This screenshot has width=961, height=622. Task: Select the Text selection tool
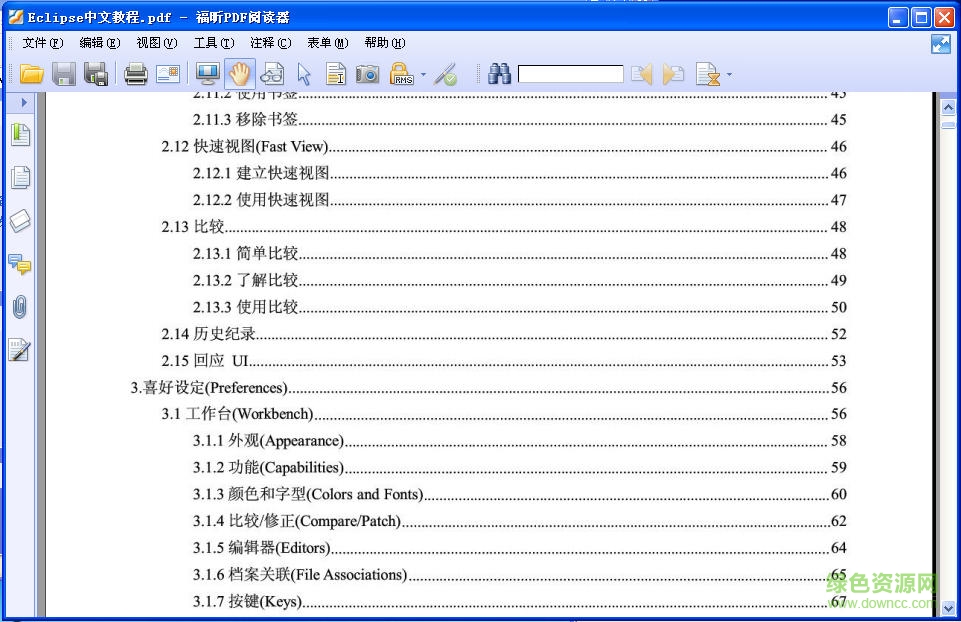click(336, 73)
